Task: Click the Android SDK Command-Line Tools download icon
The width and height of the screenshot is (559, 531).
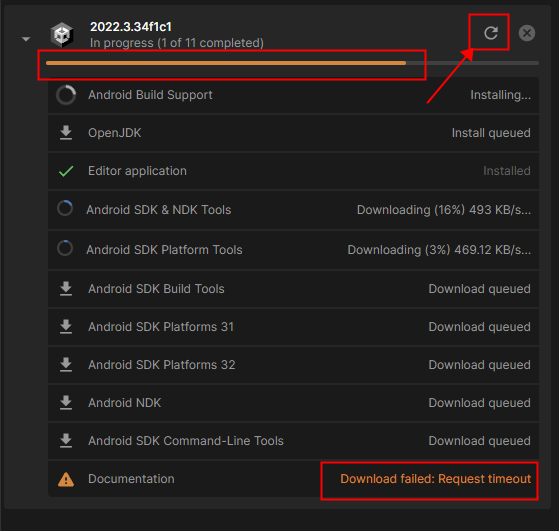Action: tap(66, 441)
